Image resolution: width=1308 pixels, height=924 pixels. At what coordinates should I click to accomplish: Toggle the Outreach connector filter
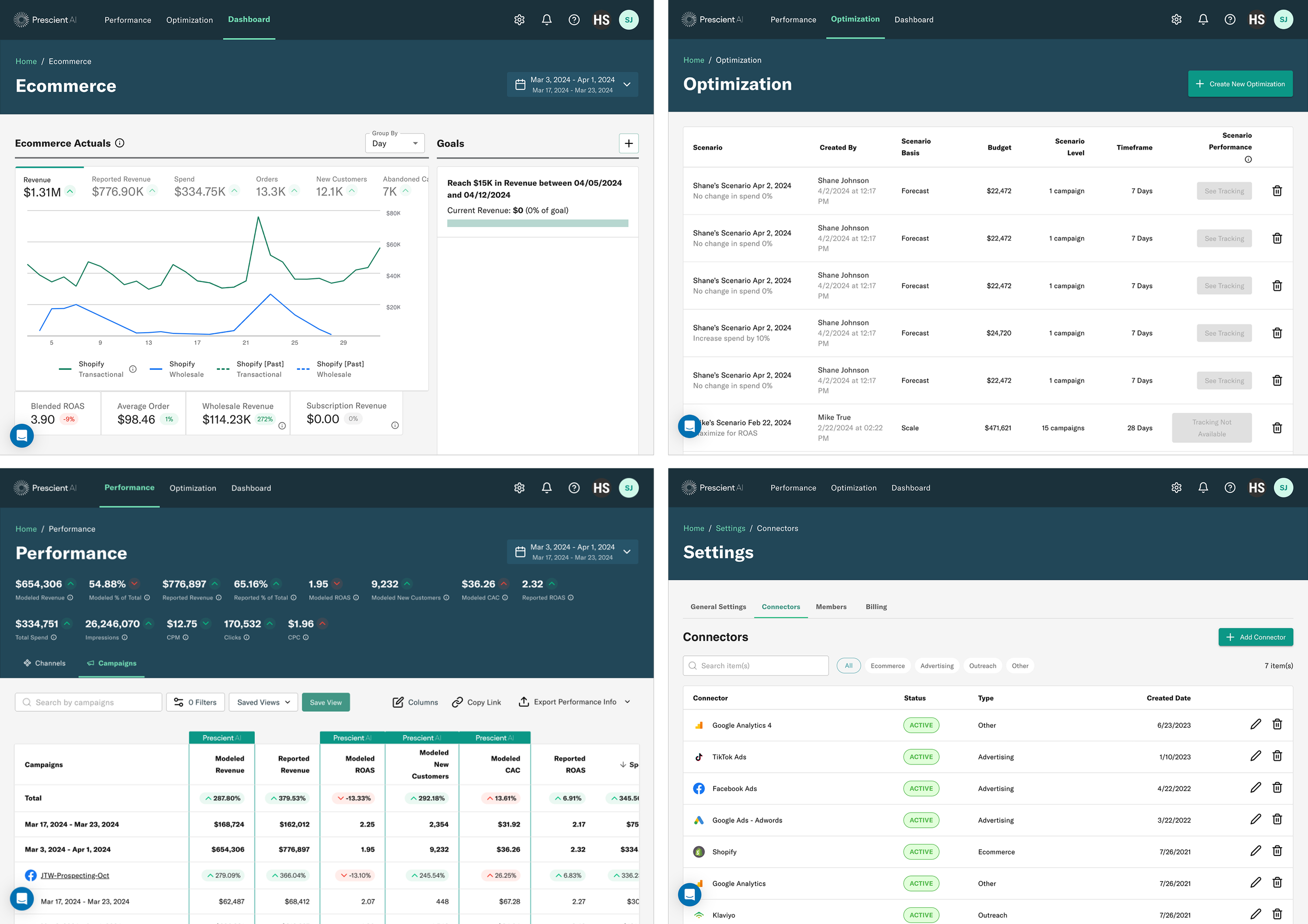(x=982, y=666)
